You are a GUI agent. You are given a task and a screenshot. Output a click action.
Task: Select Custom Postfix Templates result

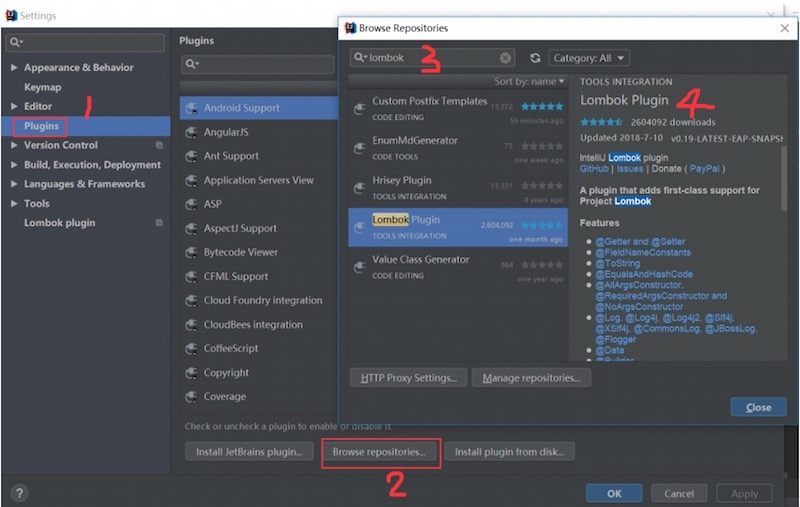click(x=458, y=109)
